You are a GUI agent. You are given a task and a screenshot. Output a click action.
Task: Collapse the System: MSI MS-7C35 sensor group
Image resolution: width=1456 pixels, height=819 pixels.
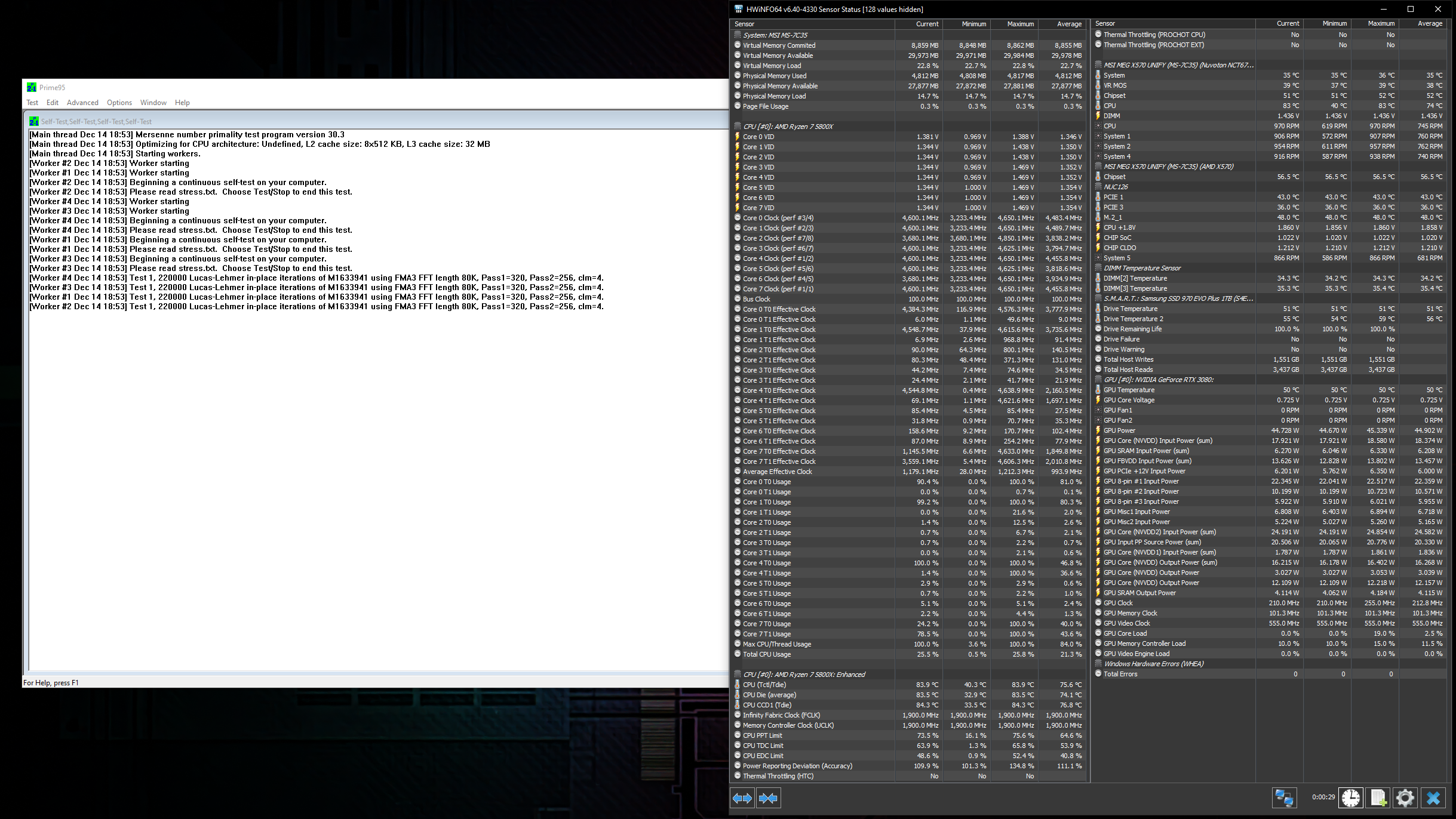[x=775, y=35]
